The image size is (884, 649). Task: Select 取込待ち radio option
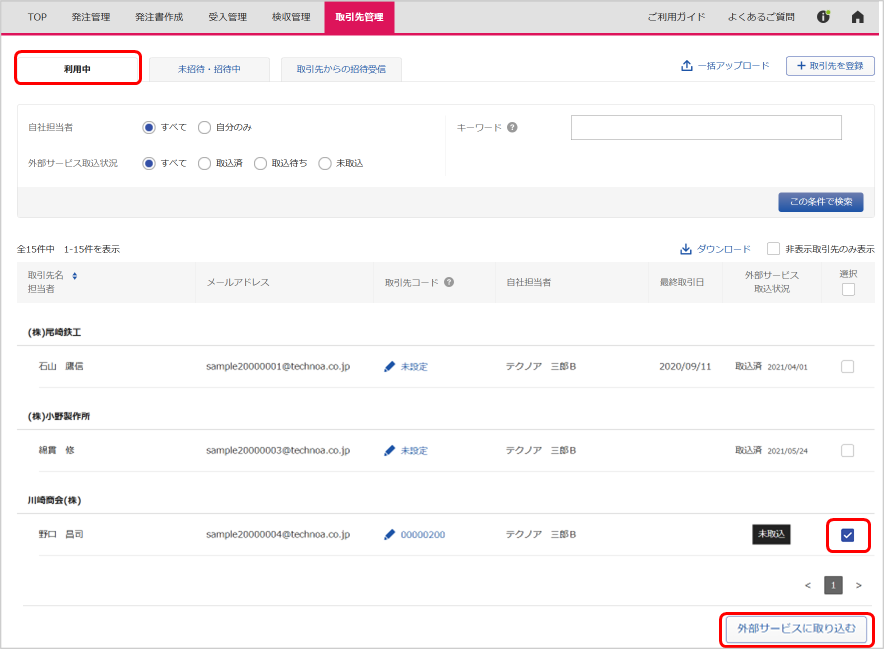(260, 163)
